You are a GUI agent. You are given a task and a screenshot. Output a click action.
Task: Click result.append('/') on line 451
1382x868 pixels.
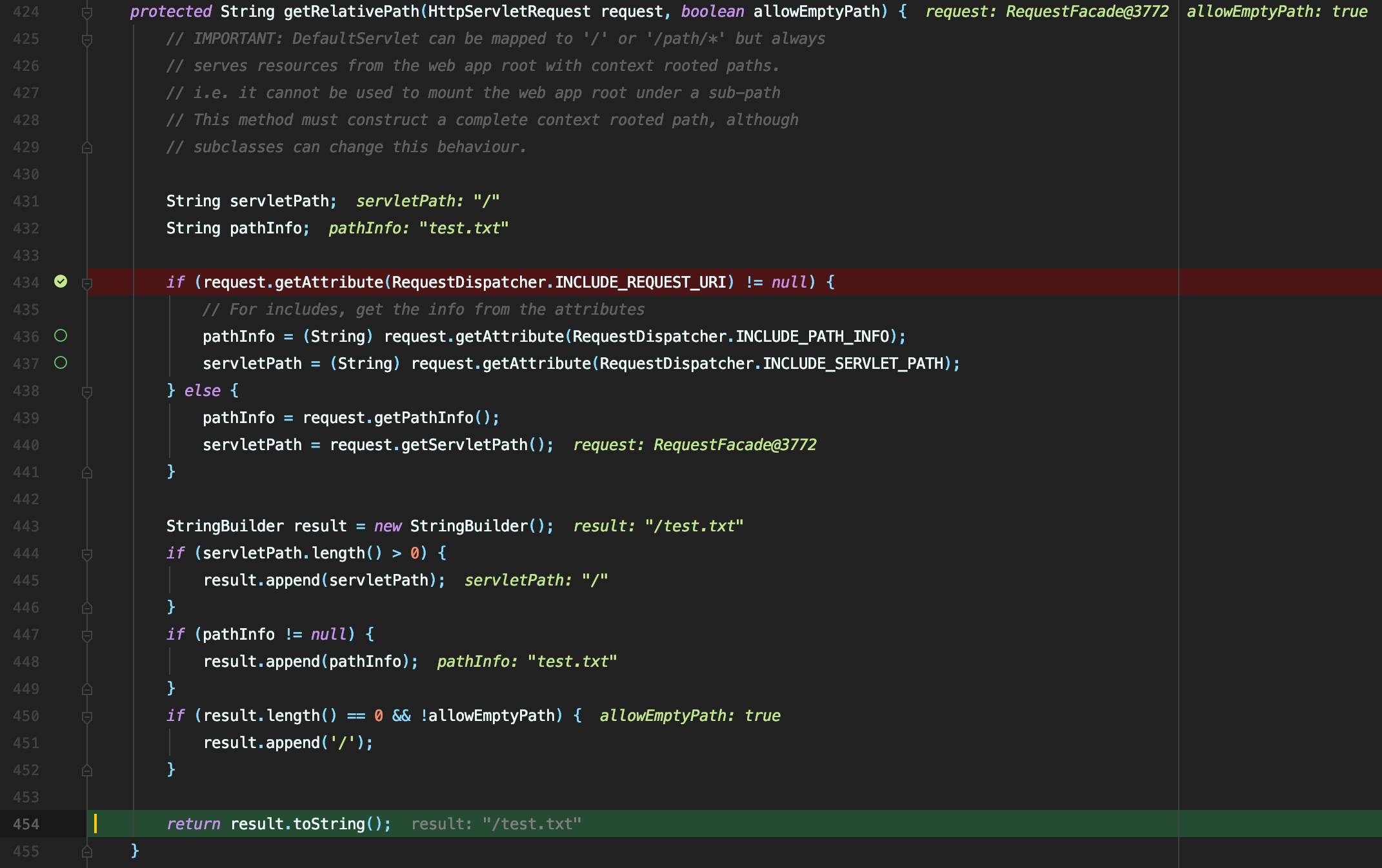pyautogui.click(x=288, y=743)
